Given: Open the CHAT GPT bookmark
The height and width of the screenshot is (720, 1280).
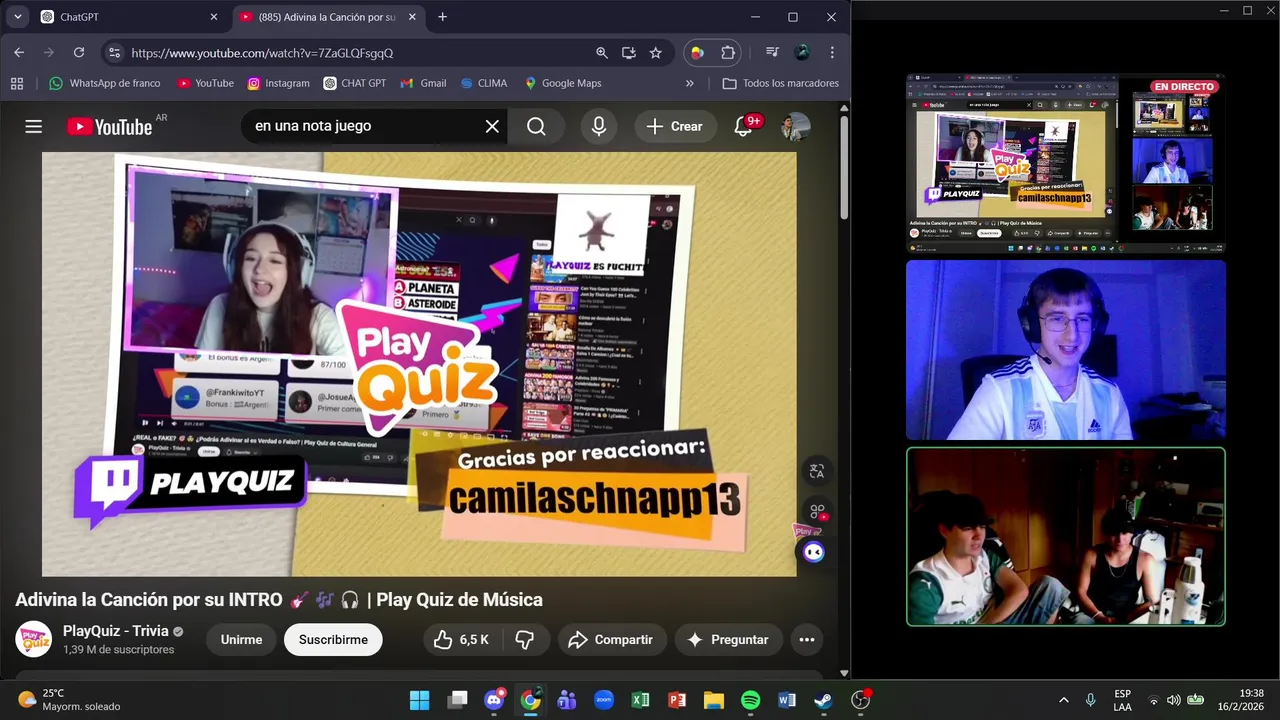Looking at the screenshot, I should coord(355,83).
